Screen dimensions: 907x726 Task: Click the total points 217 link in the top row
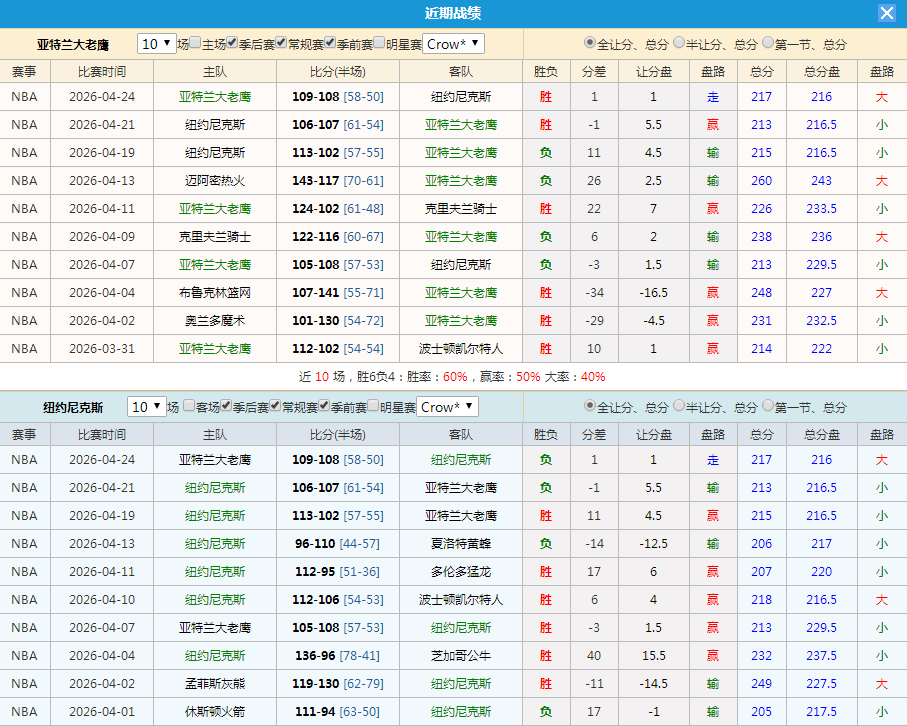click(x=761, y=96)
